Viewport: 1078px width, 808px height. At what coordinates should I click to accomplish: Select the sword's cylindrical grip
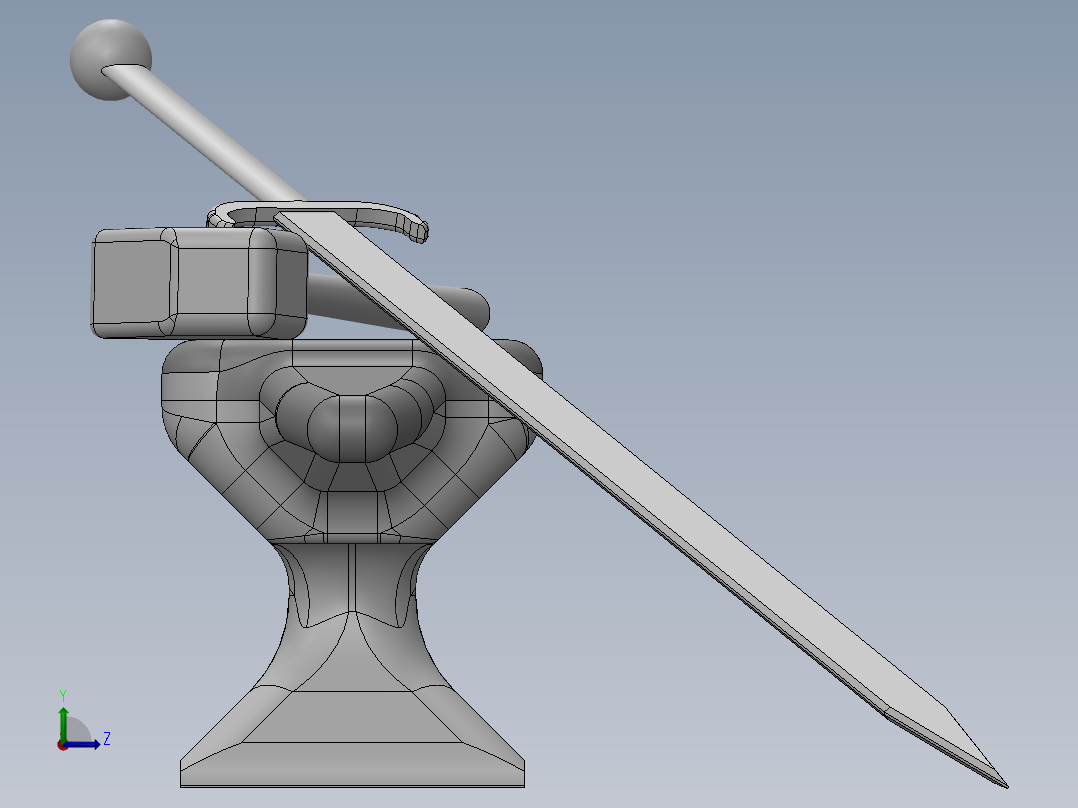click(x=206, y=134)
